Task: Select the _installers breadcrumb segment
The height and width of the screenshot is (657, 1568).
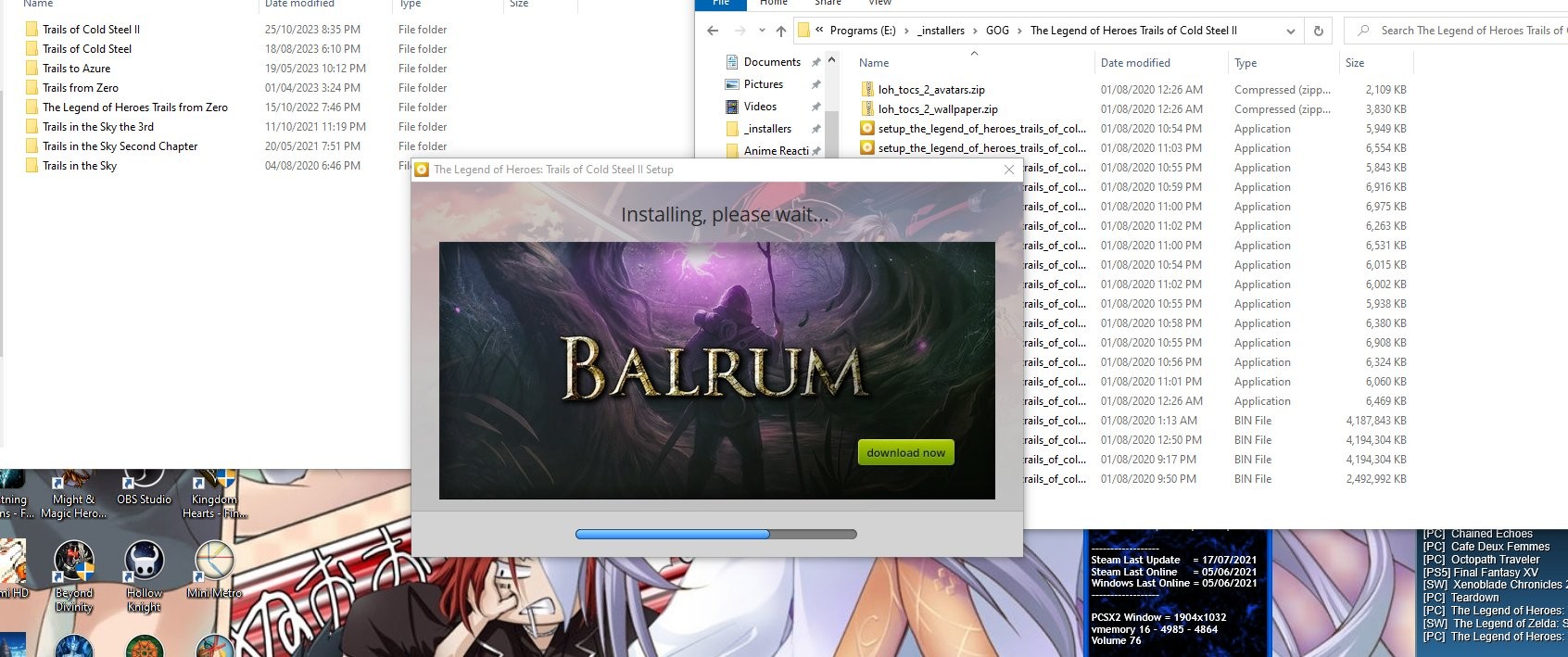Action: [941, 31]
